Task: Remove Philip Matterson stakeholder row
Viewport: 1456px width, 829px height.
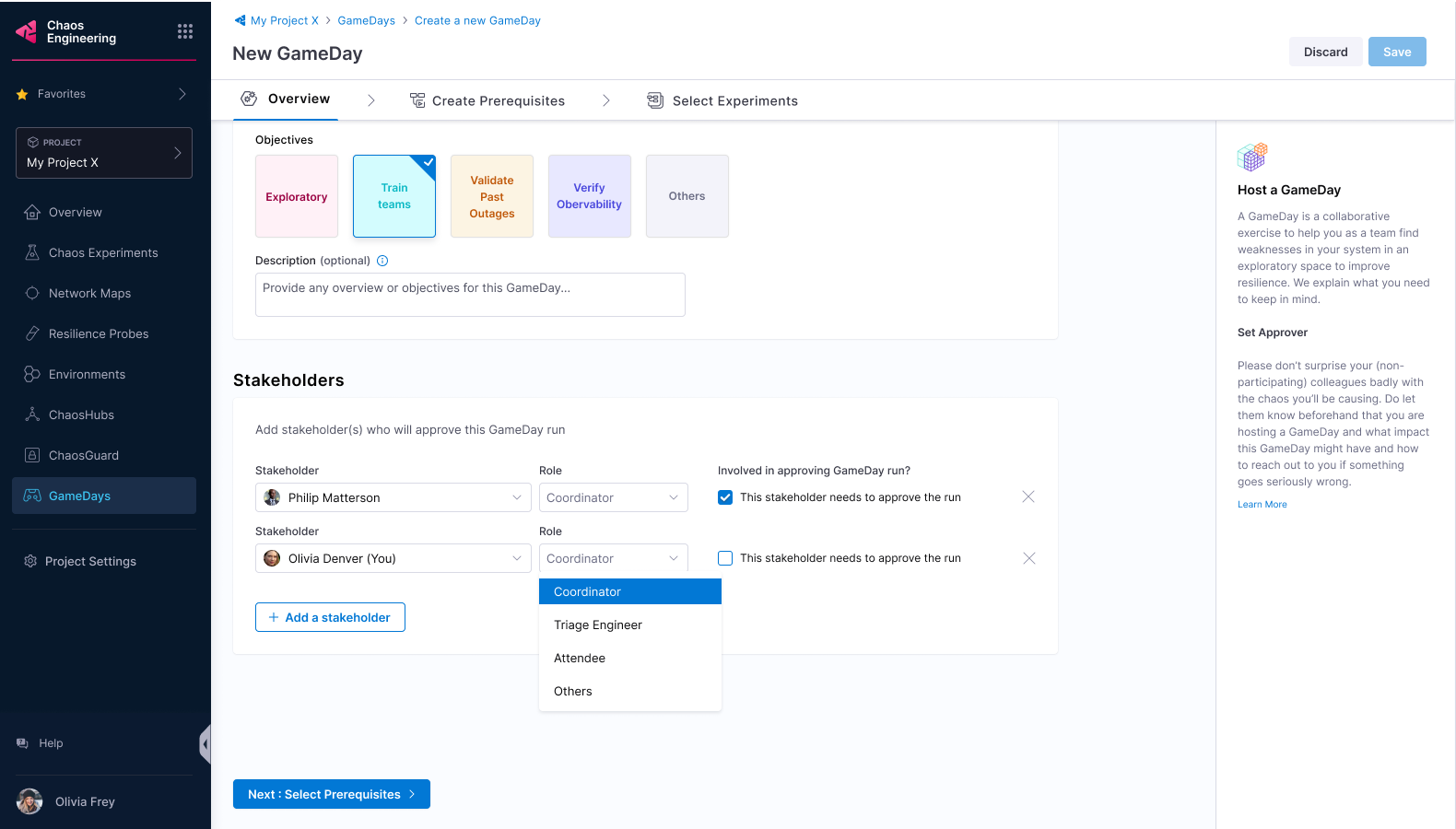Action: click(x=1028, y=497)
